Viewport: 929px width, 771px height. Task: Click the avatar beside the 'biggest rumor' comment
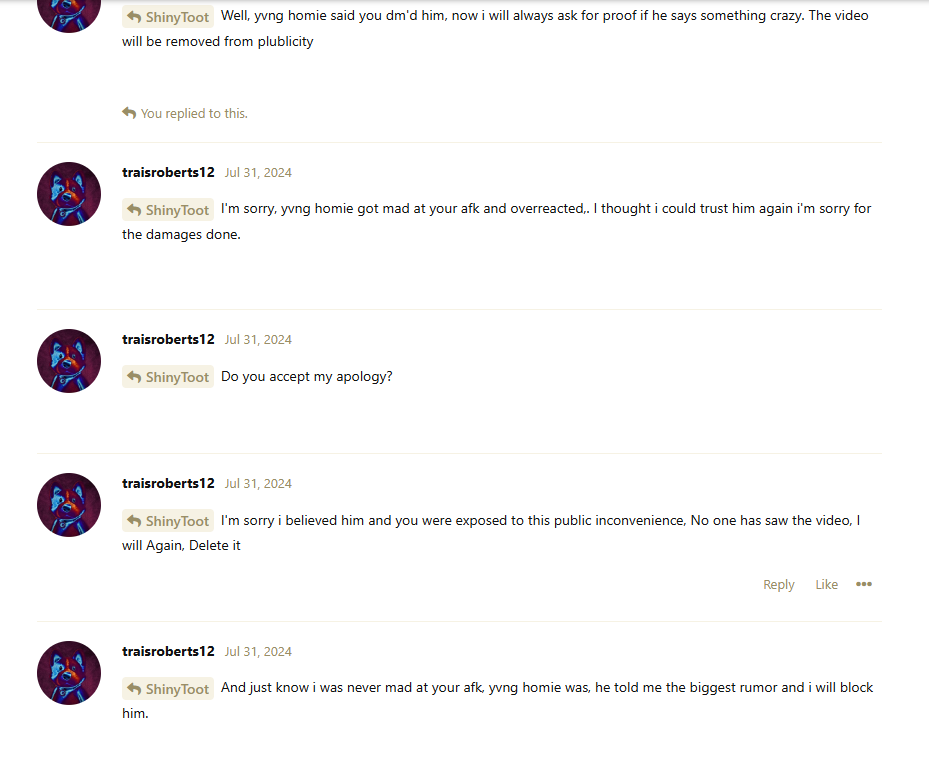click(x=69, y=673)
